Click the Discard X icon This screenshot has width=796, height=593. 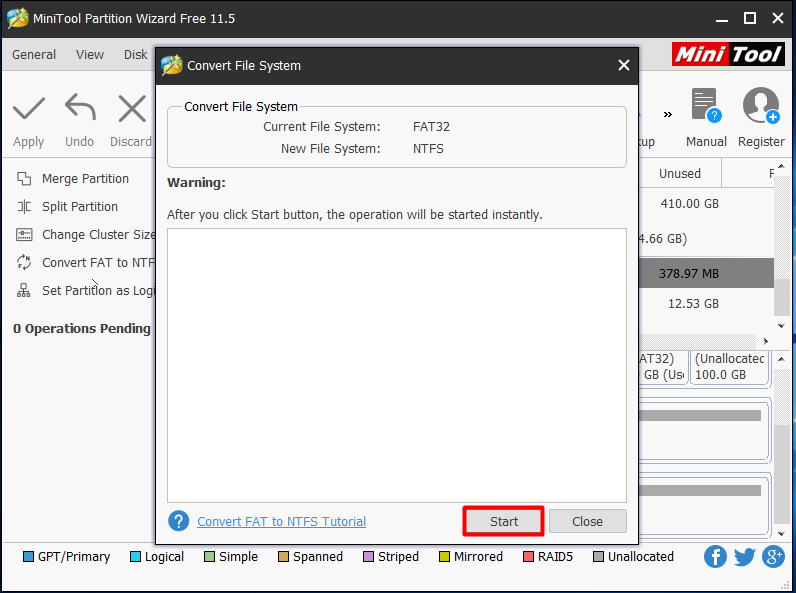[131, 109]
